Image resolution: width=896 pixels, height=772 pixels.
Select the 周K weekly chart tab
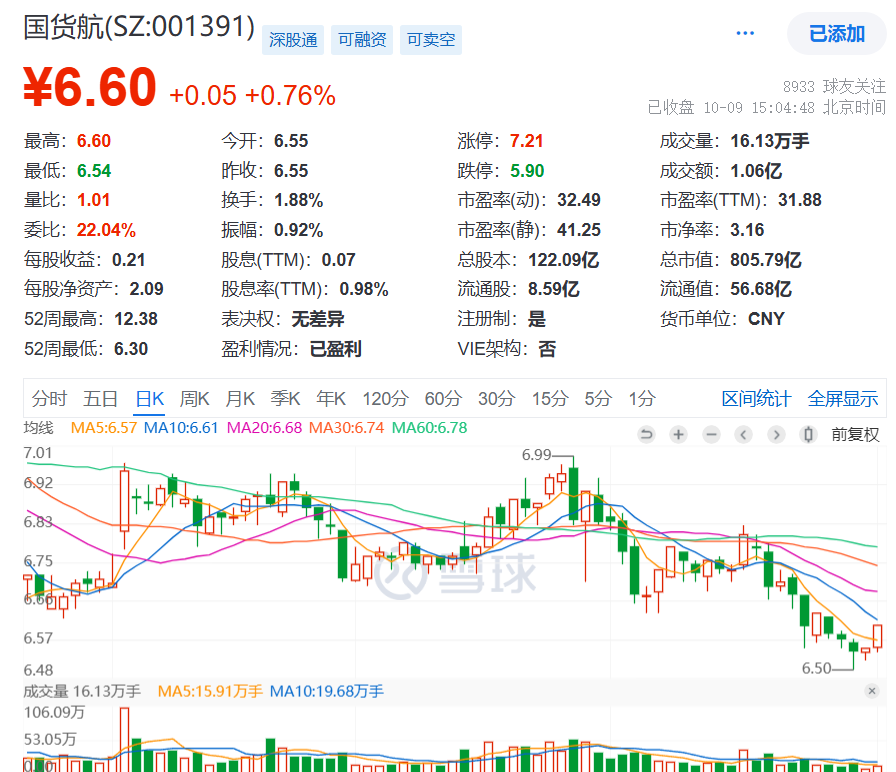[194, 399]
